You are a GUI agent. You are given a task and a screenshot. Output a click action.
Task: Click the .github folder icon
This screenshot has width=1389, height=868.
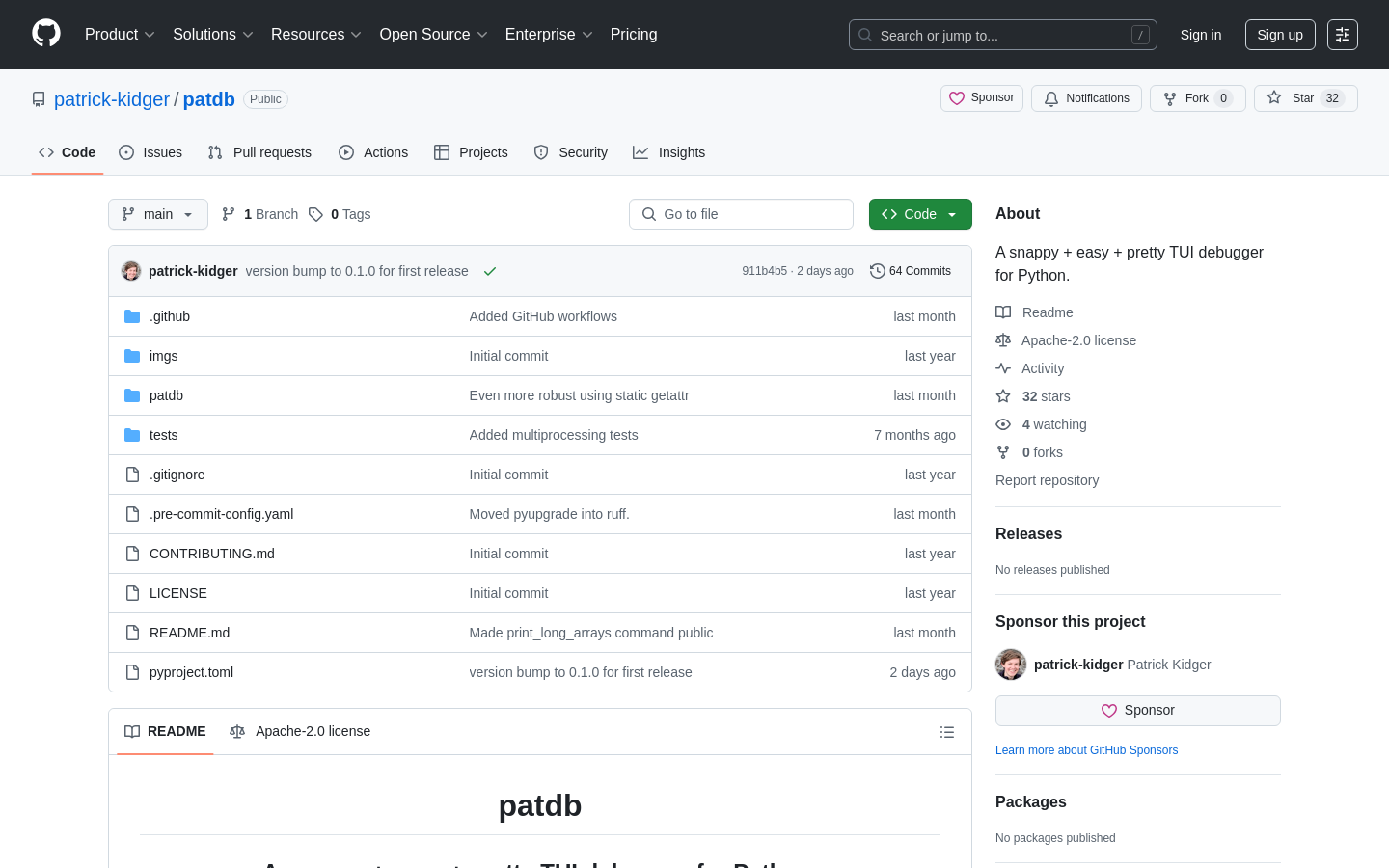[x=132, y=316]
